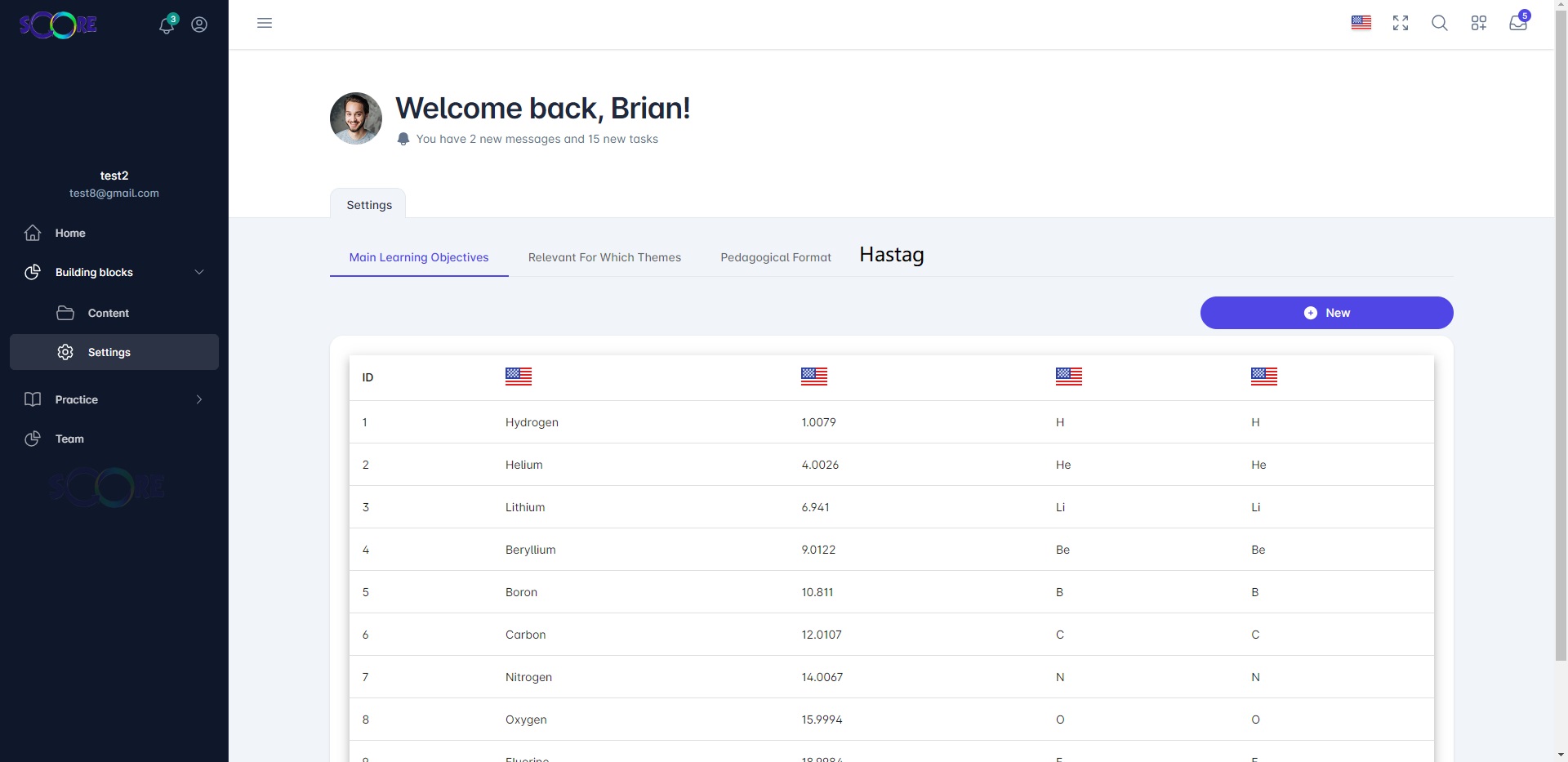Go to Home in sidebar

[70, 233]
